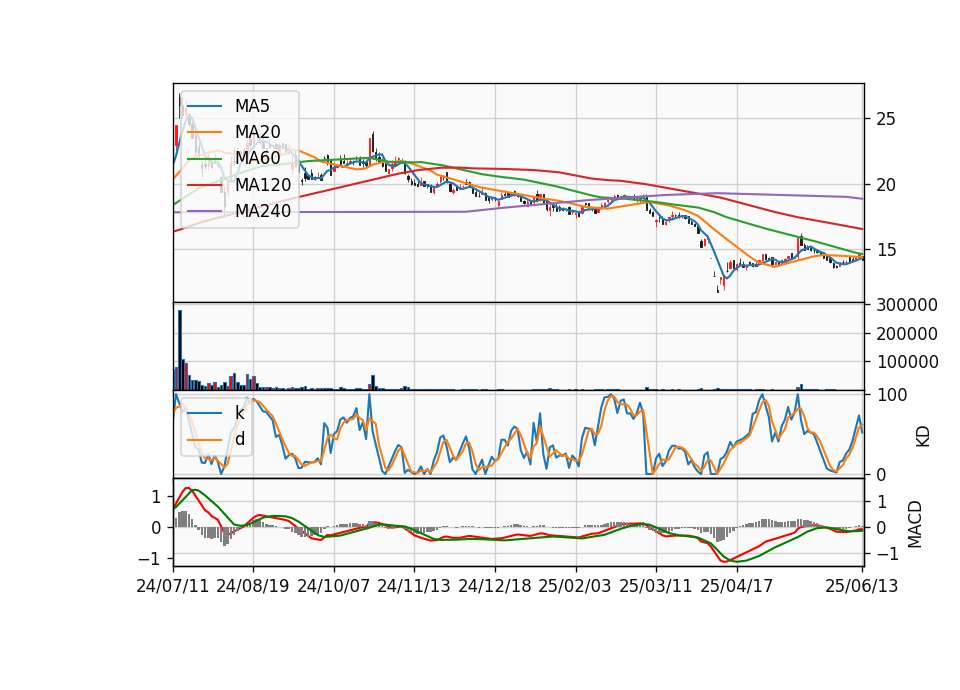Click the red MA120 legend line sample

[204, 184]
